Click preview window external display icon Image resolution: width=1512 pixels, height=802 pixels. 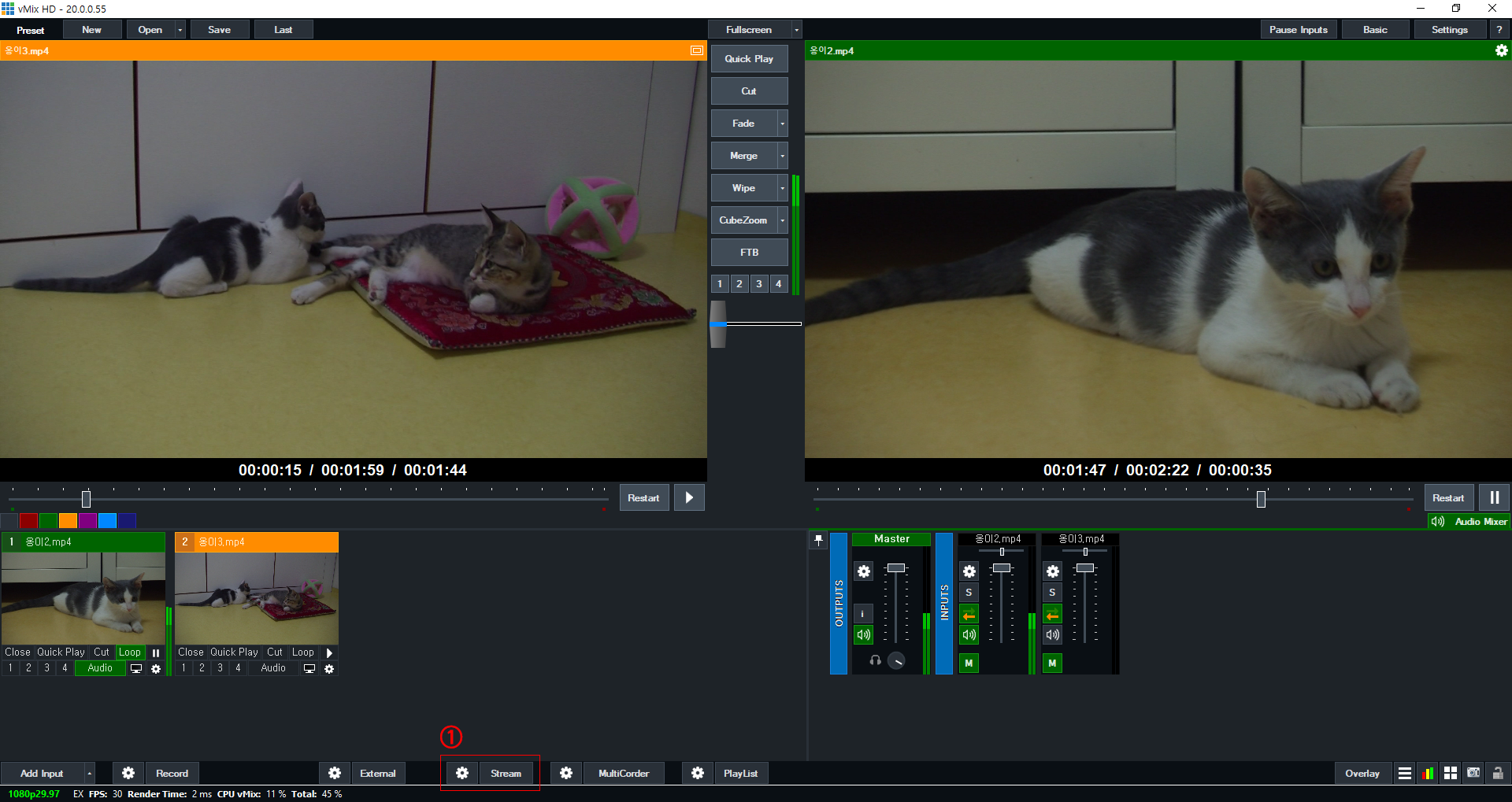tap(696, 50)
